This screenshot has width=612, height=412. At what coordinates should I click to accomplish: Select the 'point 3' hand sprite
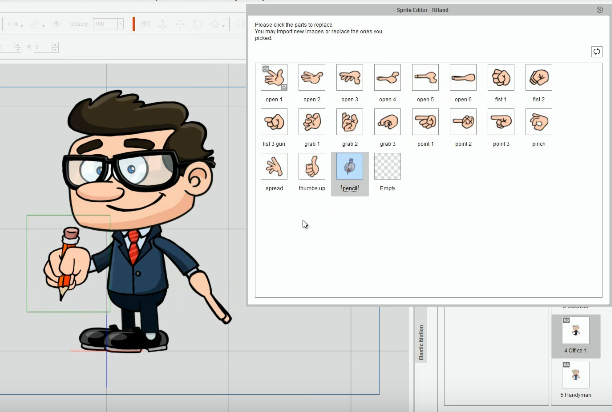[501, 122]
